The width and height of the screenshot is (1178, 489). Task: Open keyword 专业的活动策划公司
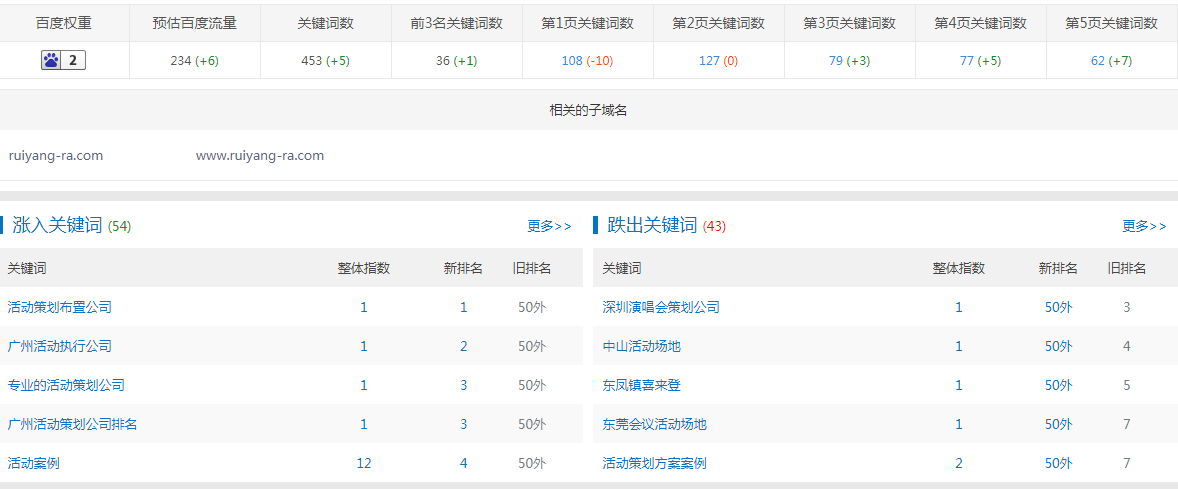(x=66, y=385)
